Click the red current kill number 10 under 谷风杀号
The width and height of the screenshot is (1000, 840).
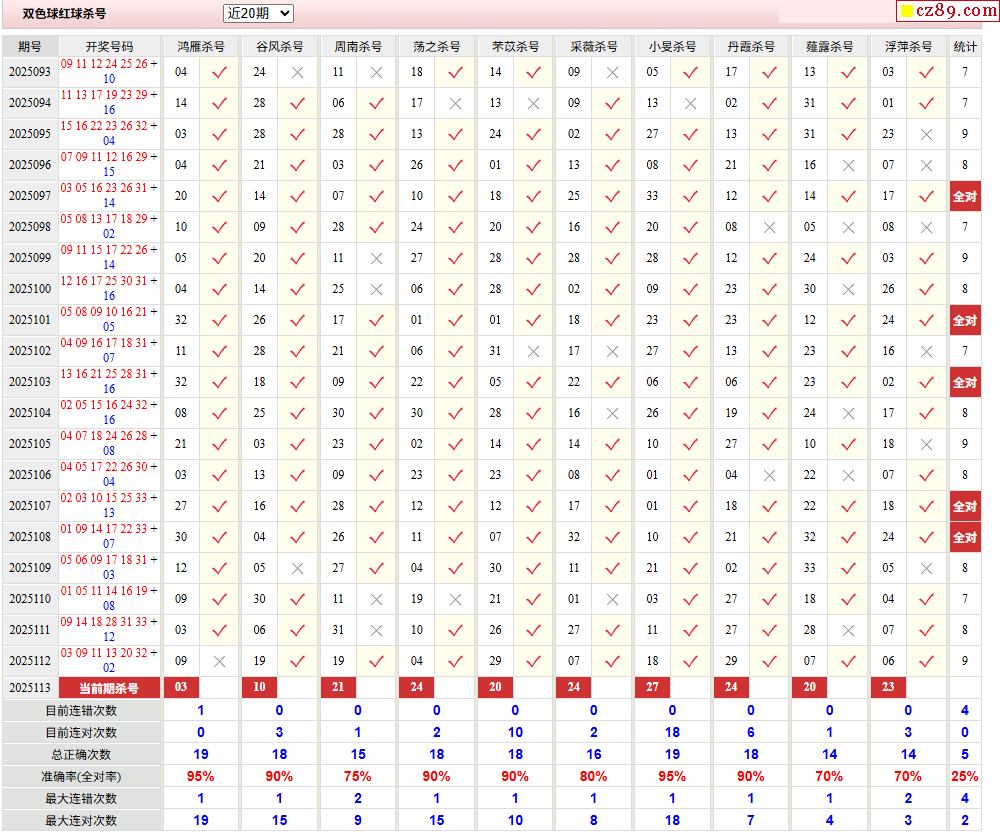[259, 687]
